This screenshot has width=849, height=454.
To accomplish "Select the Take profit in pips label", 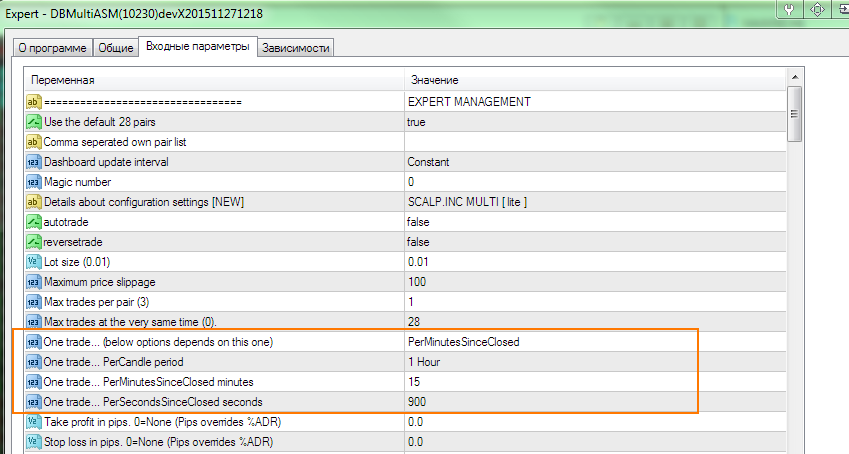I will [x=162, y=422].
